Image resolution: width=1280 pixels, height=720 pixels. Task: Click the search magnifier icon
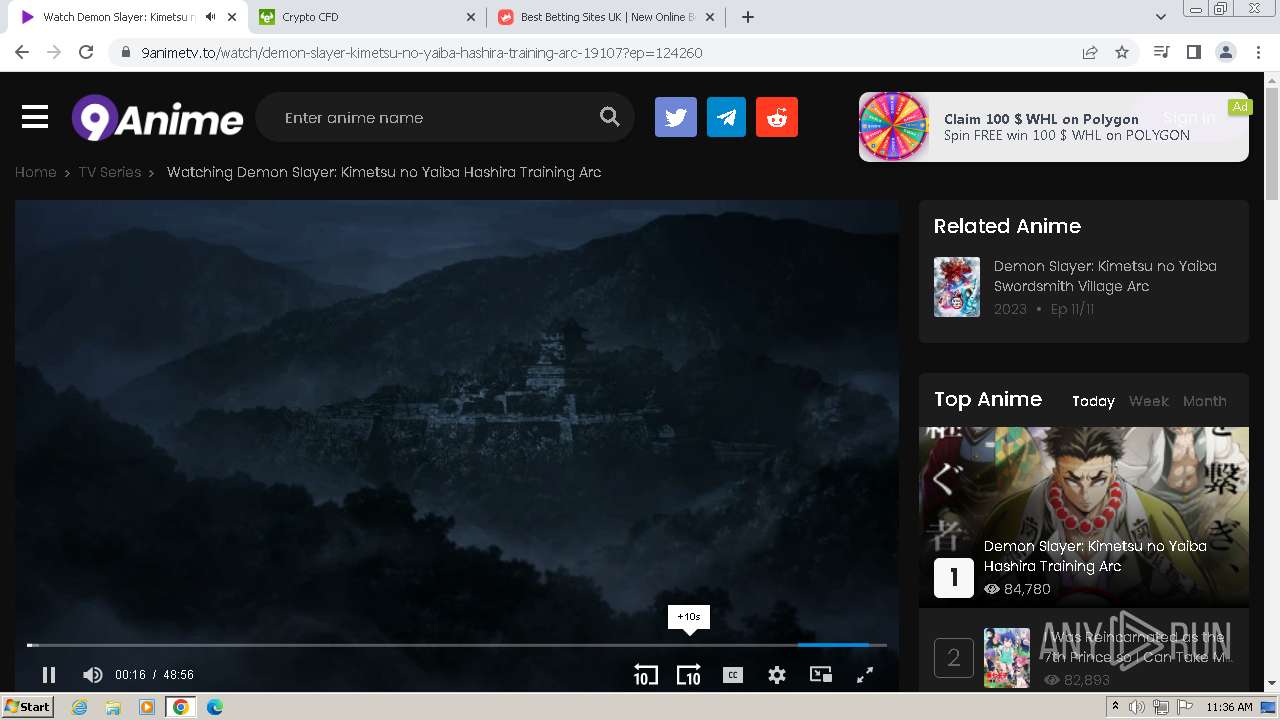tap(609, 117)
